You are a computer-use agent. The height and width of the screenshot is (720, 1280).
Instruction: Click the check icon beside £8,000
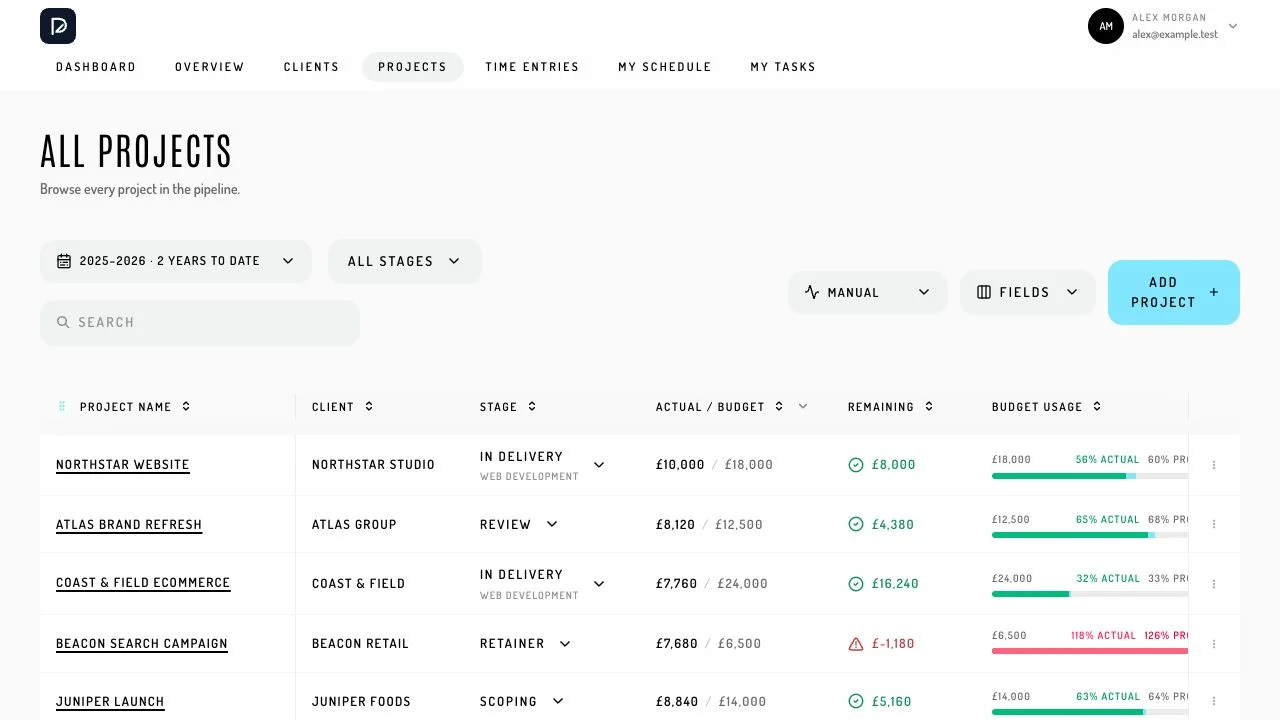pyautogui.click(x=856, y=465)
